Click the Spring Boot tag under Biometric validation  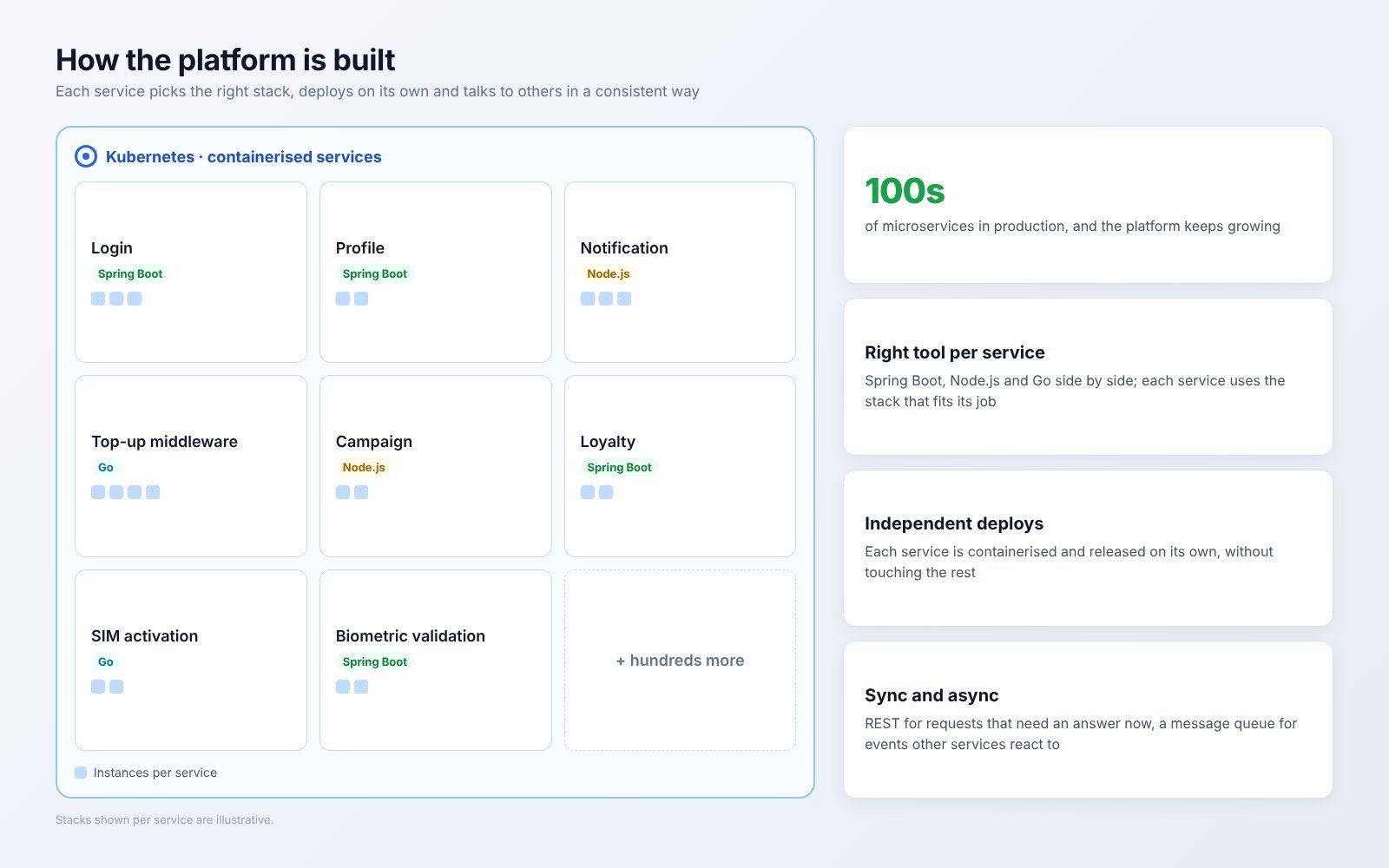click(x=375, y=661)
